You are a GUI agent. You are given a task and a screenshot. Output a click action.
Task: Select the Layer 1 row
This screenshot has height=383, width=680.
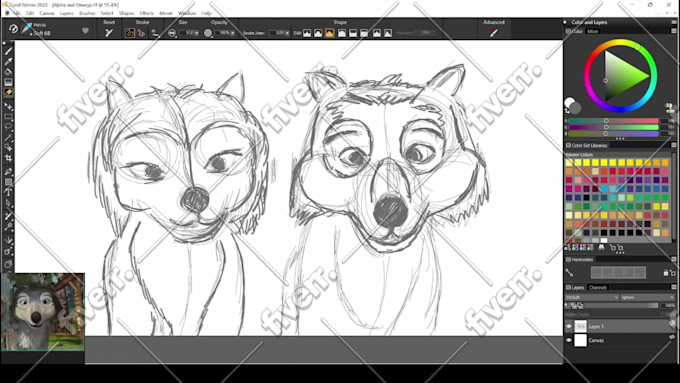pos(621,326)
